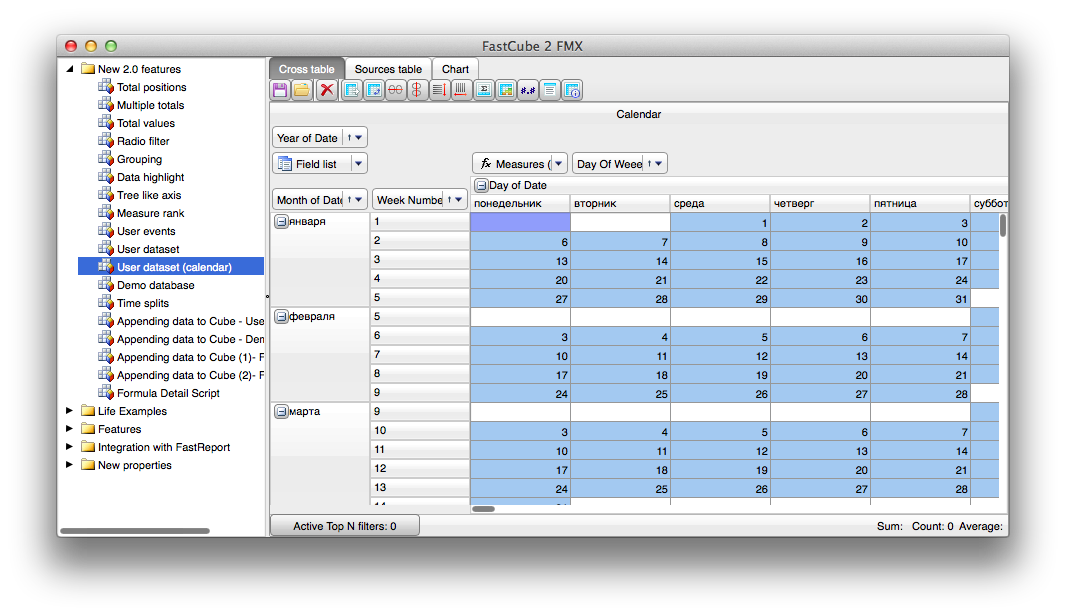Collapse the New 2.0 features folder
The image size is (1066, 616).
[x=69, y=69]
